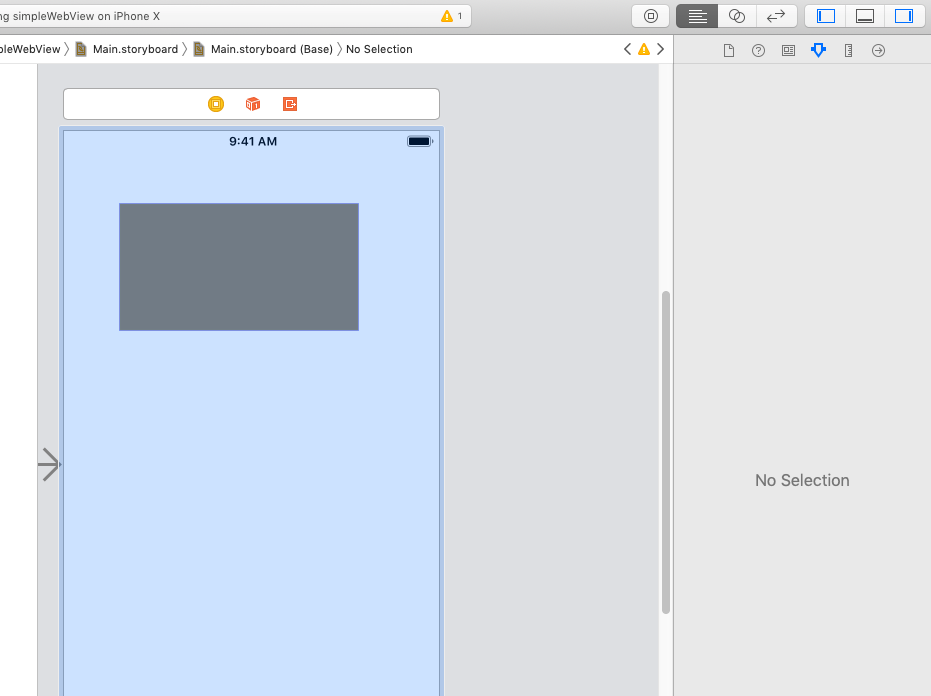Open Main.storyboard breadcrumb path menu

pos(135,49)
